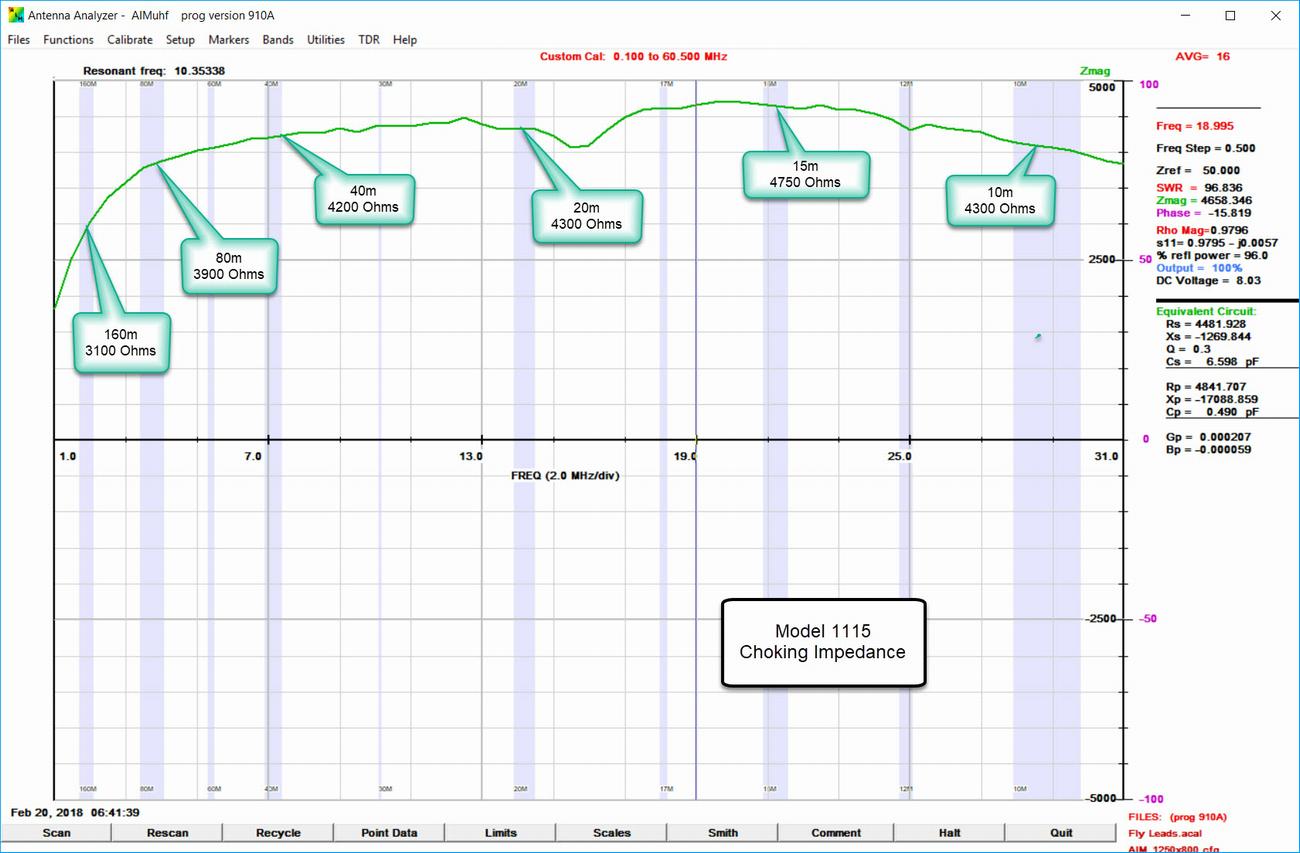This screenshot has height=853, width=1300.
Task: Click the Comment button
Action: pos(836,833)
